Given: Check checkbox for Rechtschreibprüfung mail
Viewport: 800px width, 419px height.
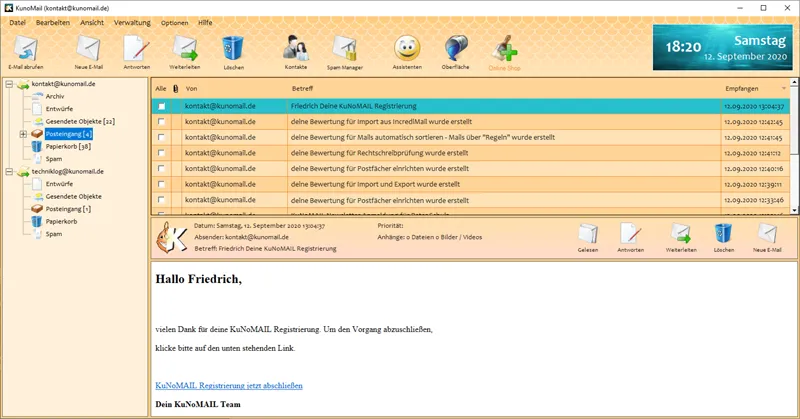Looking at the screenshot, I should click(162, 153).
